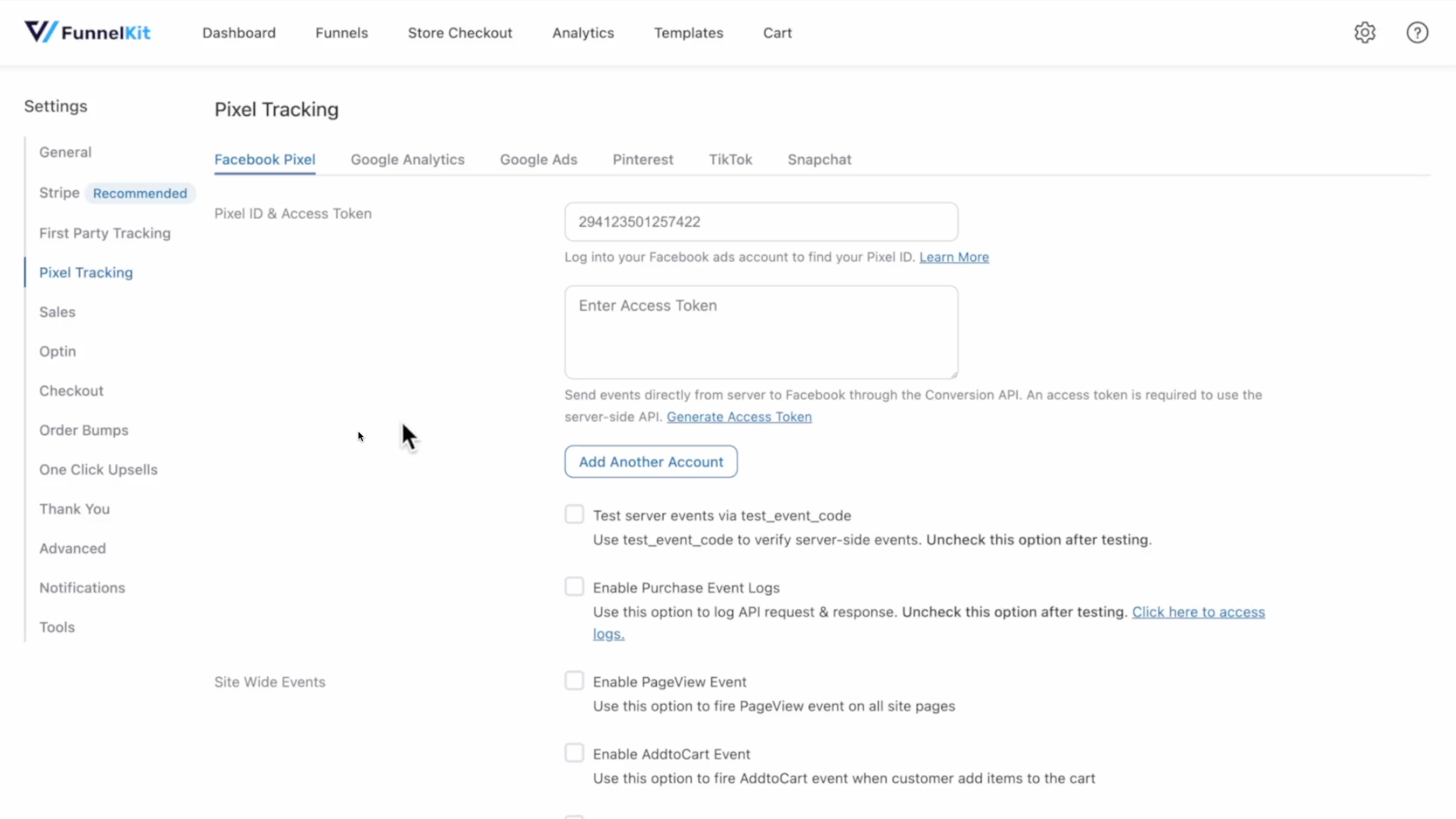Open the Store Checkout menu
This screenshot has height=819, width=1456.
(460, 33)
